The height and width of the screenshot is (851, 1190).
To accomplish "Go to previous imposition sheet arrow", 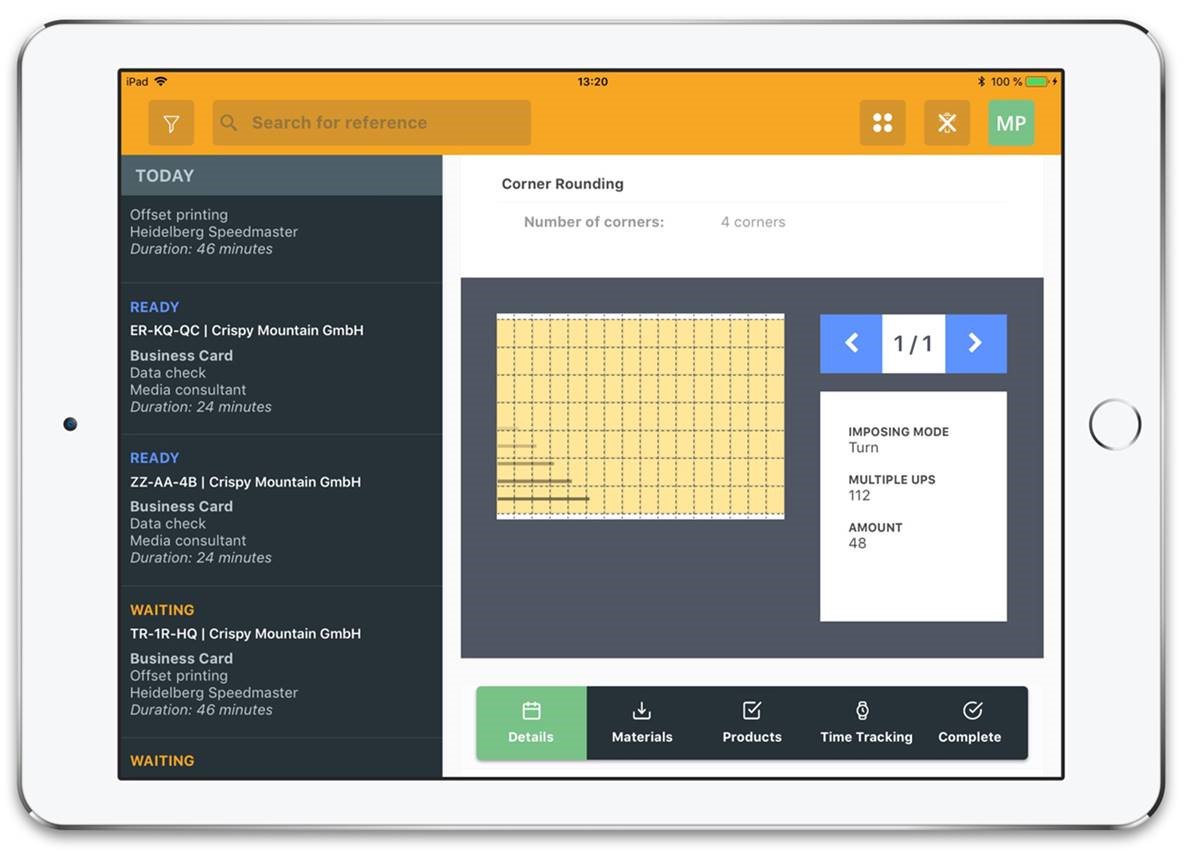I will pos(851,343).
